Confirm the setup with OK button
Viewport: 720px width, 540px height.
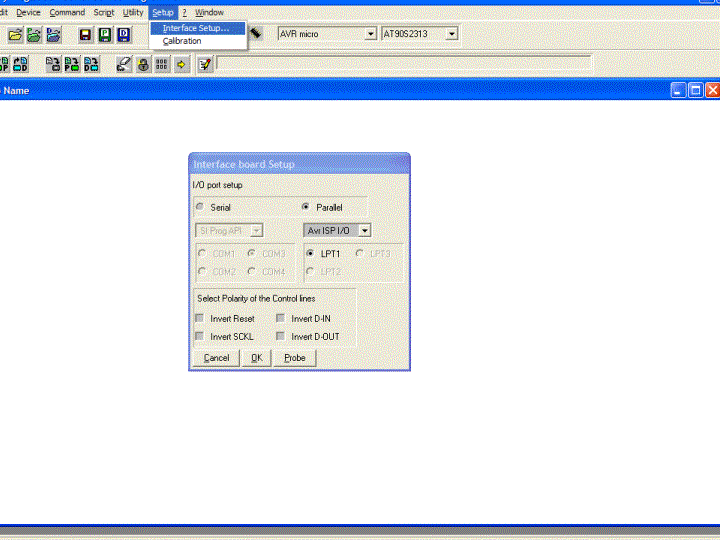click(x=257, y=358)
